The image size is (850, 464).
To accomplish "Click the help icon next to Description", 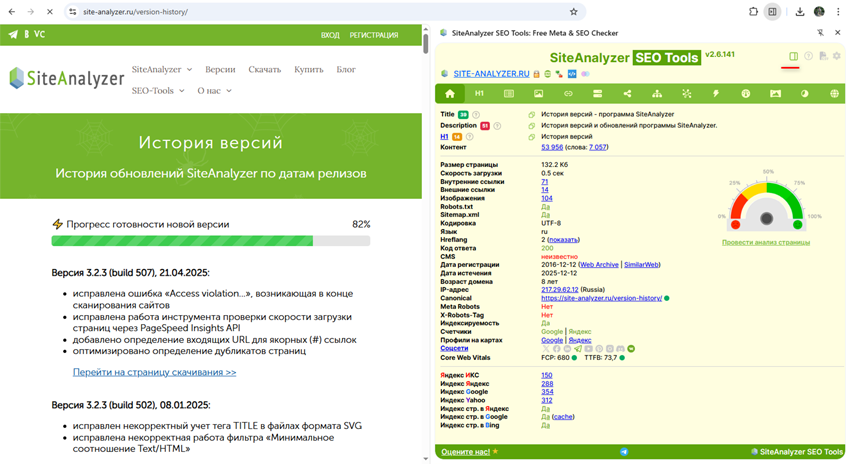I will coord(497,126).
